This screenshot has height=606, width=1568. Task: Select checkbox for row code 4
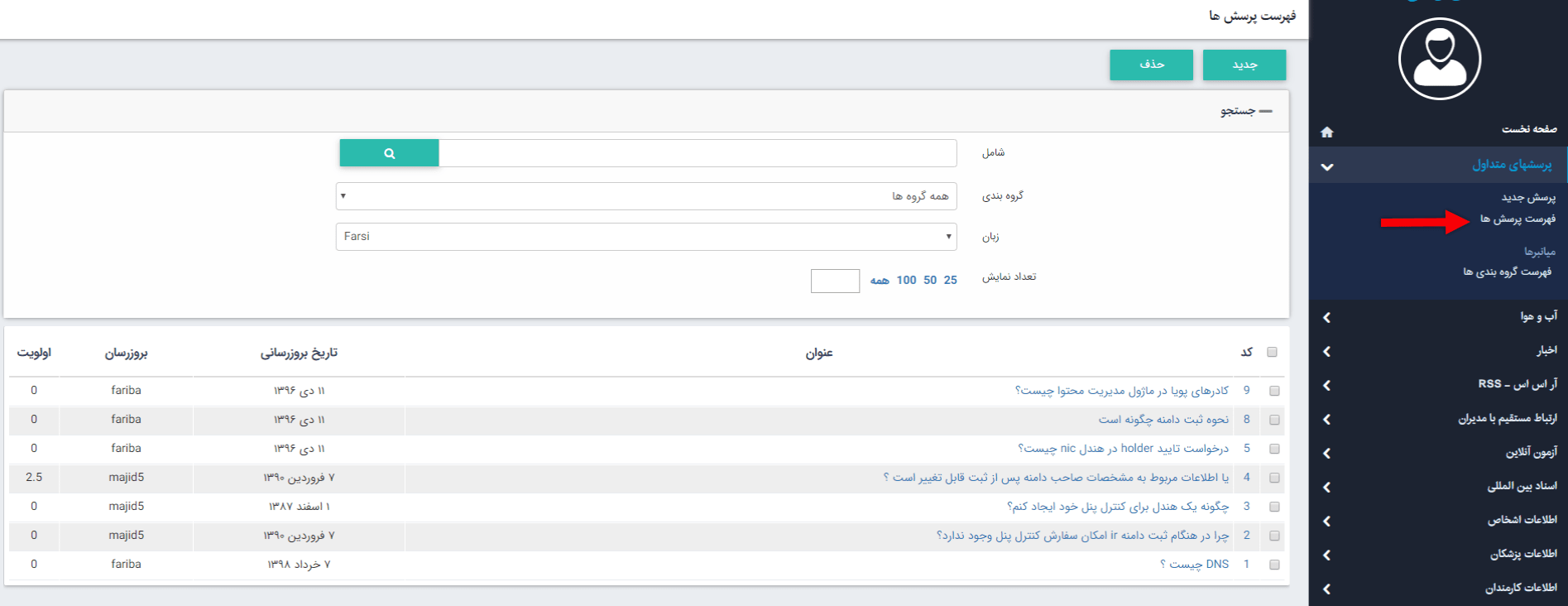[x=1274, y=478]
